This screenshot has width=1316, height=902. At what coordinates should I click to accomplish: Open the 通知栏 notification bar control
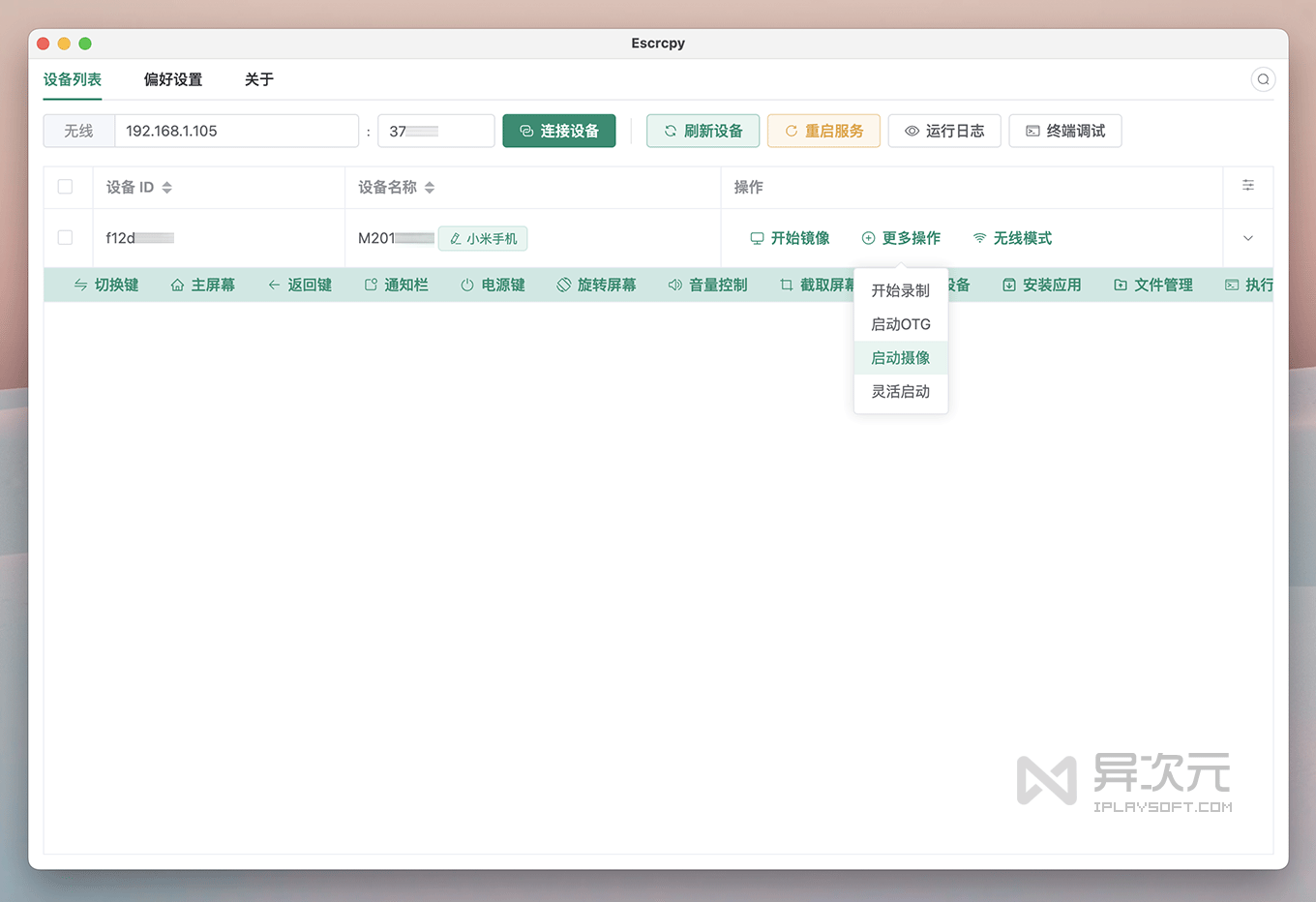point(396,285)
